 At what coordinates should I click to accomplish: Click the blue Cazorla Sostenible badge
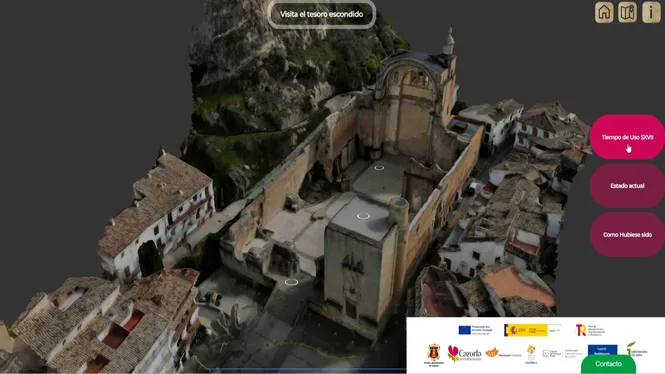602,350
